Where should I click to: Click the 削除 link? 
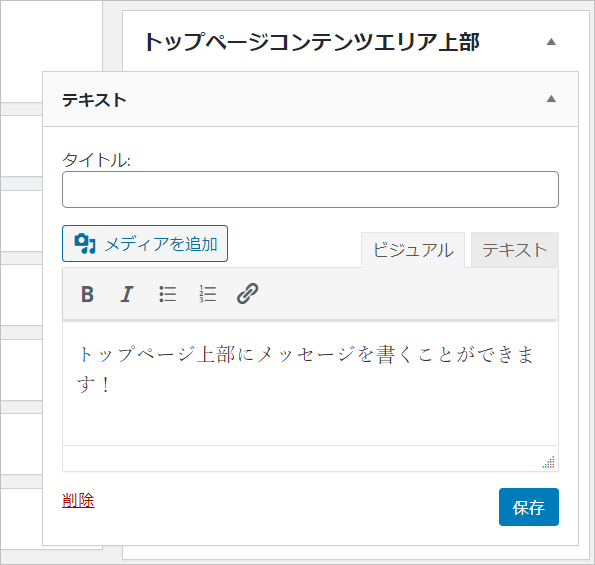click(x=78, y=500)
